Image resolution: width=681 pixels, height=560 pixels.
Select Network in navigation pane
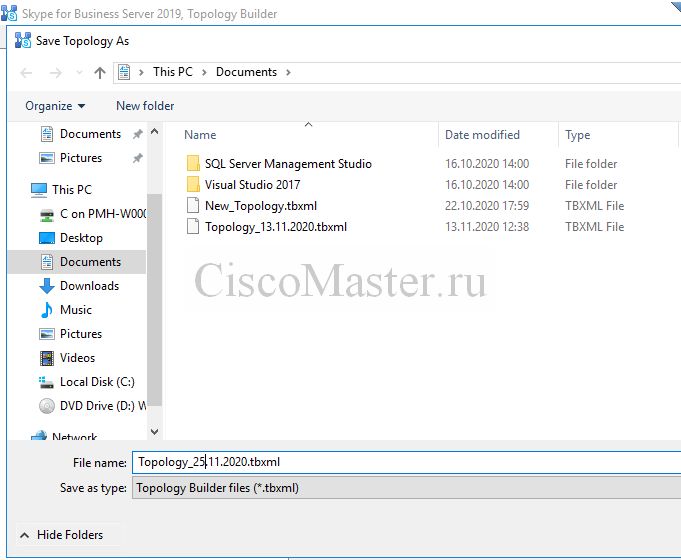75,436
